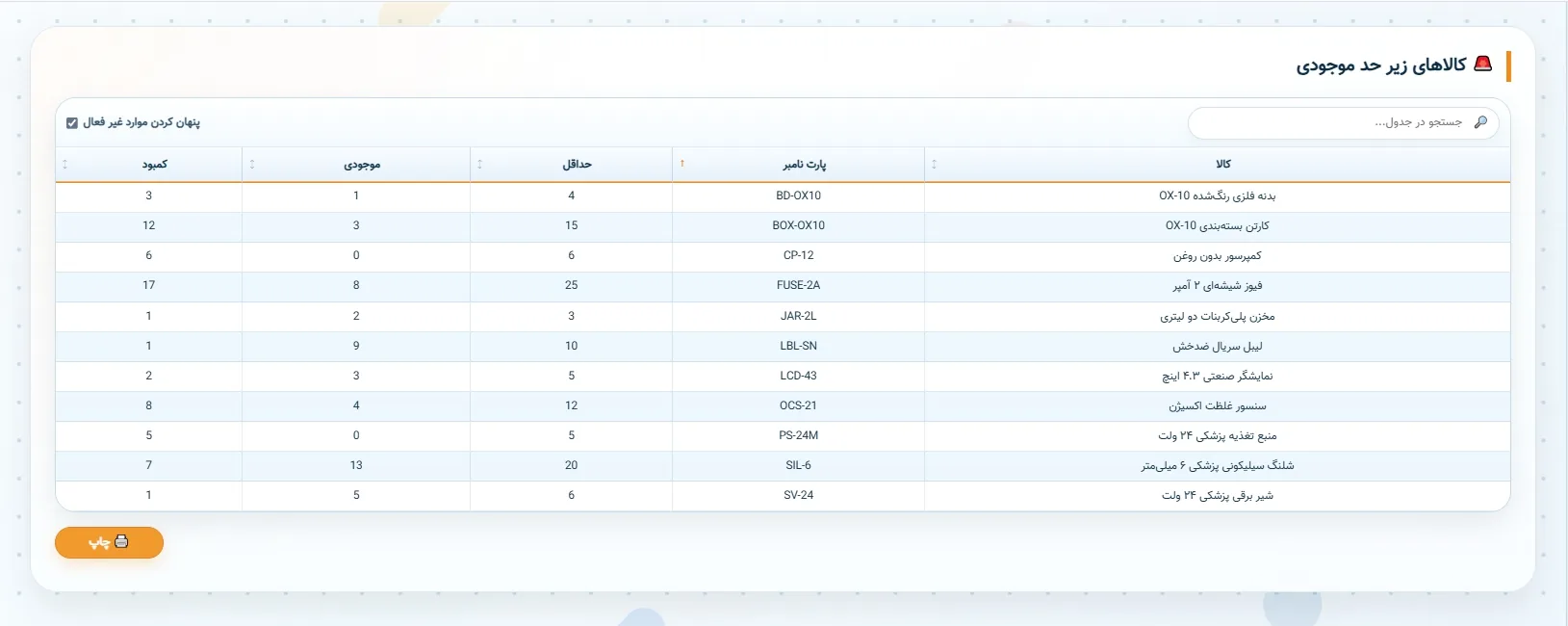Select part number LBL-SN cell

pos(798,346)
